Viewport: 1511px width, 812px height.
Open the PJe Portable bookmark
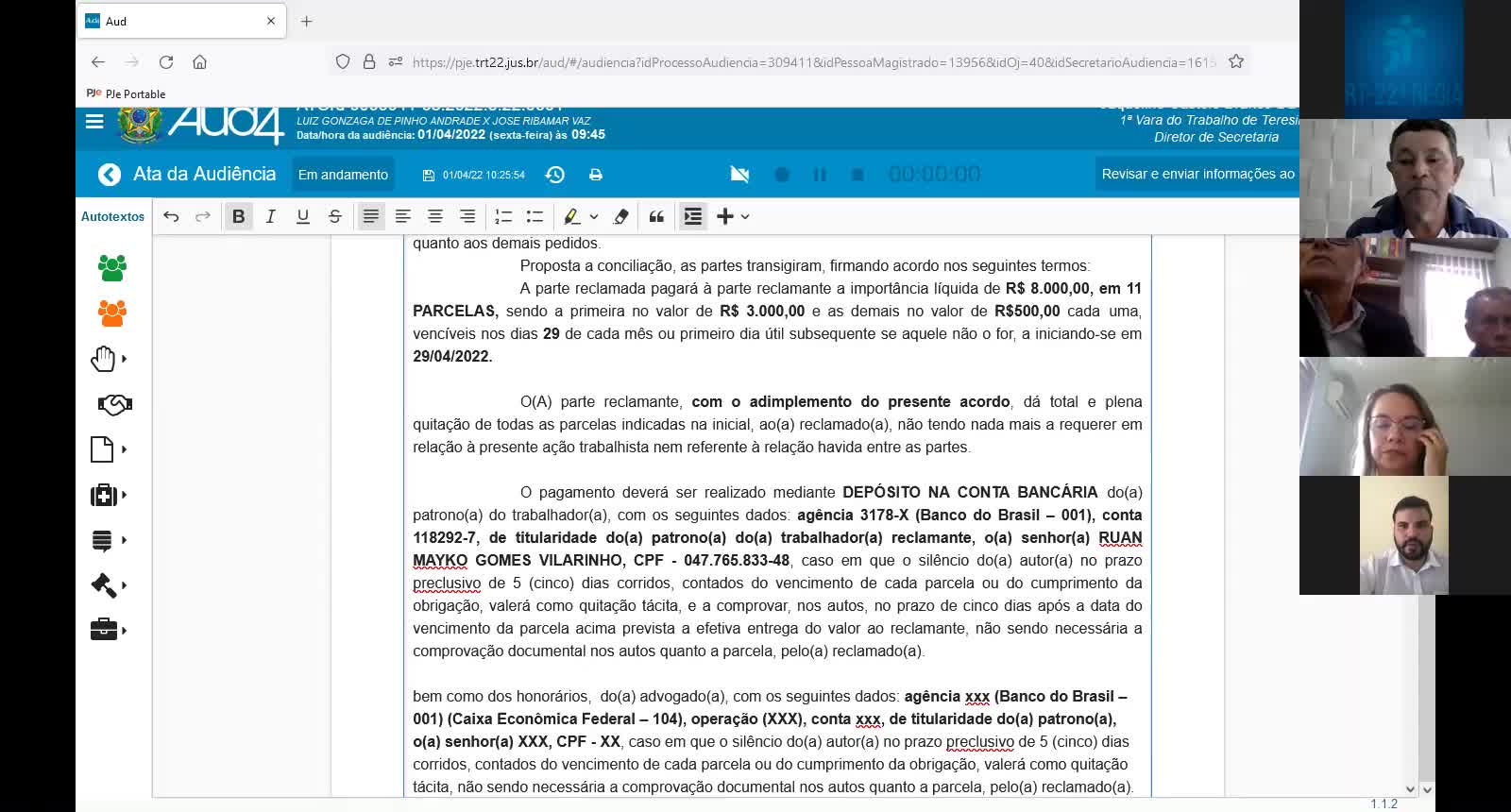(126, 93)
